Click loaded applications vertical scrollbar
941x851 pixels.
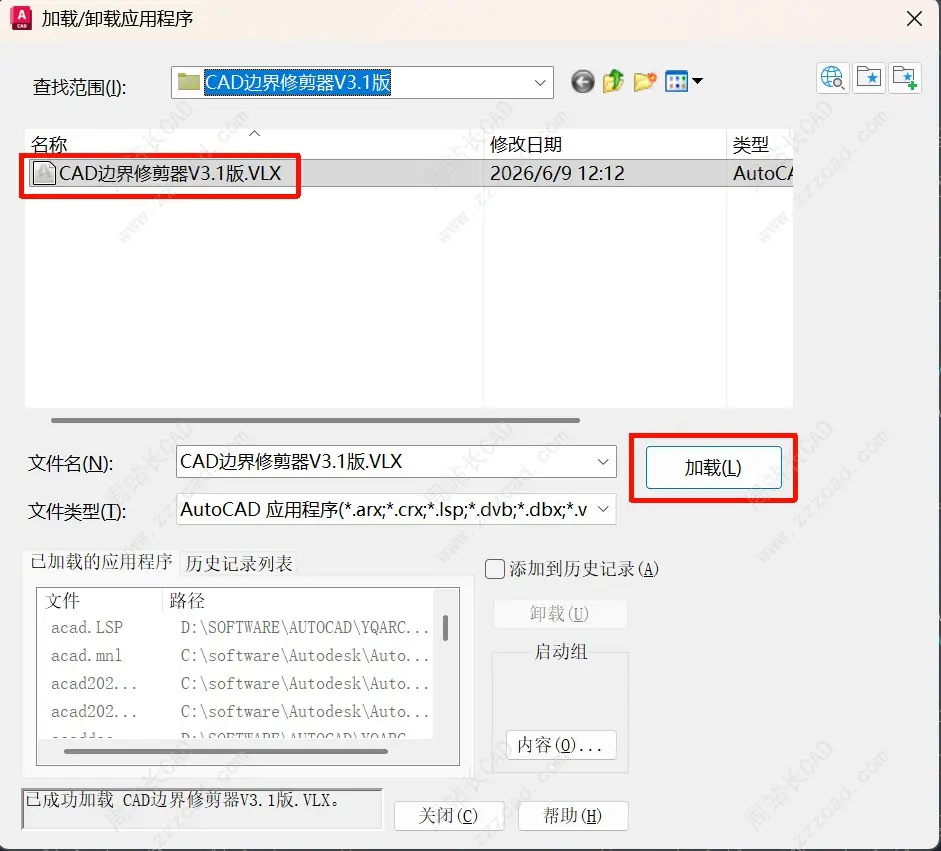tap(445, 628)
